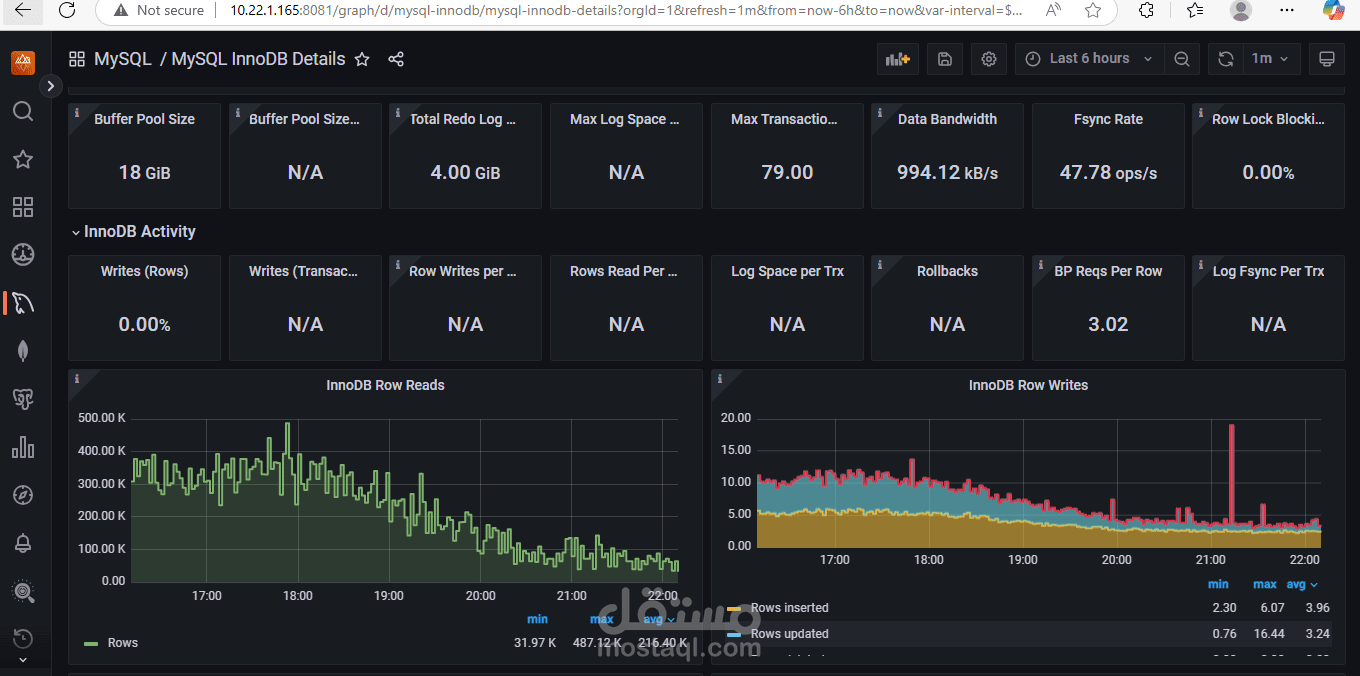1360x676 pixels.
Task: Show info for Data Bandwidth panel
Action: click(880, 113)
